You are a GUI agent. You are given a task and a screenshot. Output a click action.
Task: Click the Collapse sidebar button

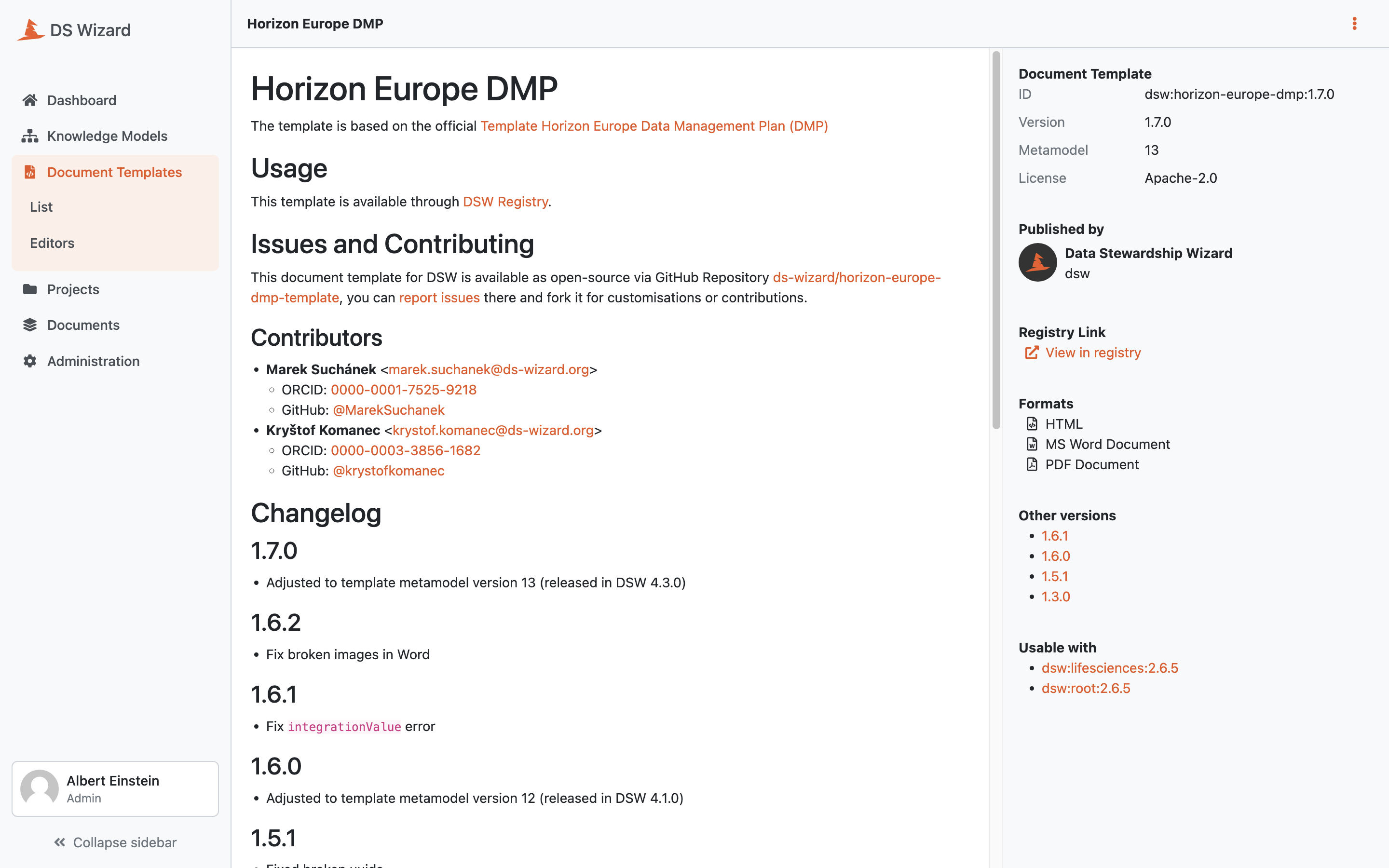[115, 842]
